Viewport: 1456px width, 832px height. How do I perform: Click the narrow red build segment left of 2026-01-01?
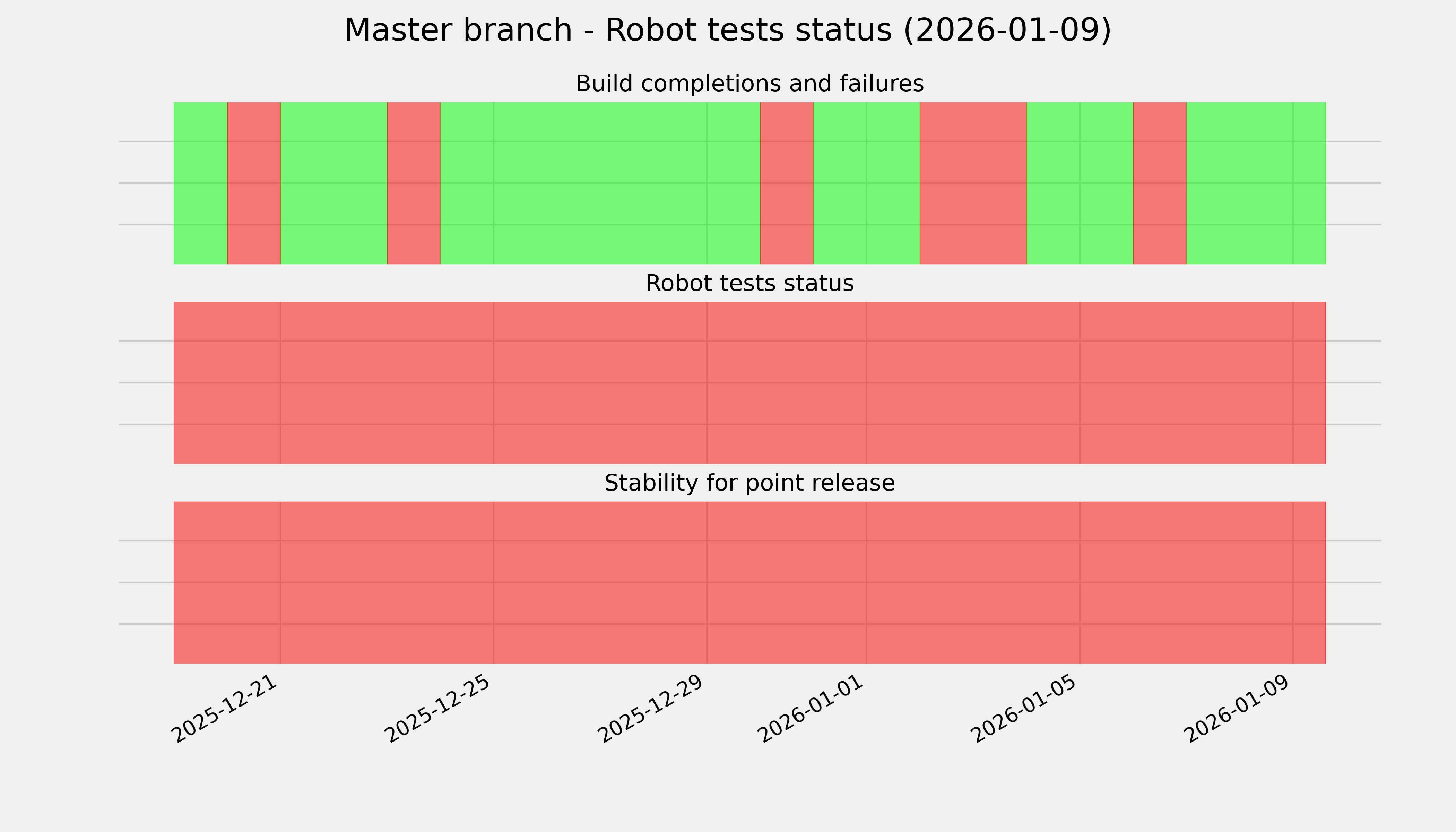click(786, 183)
